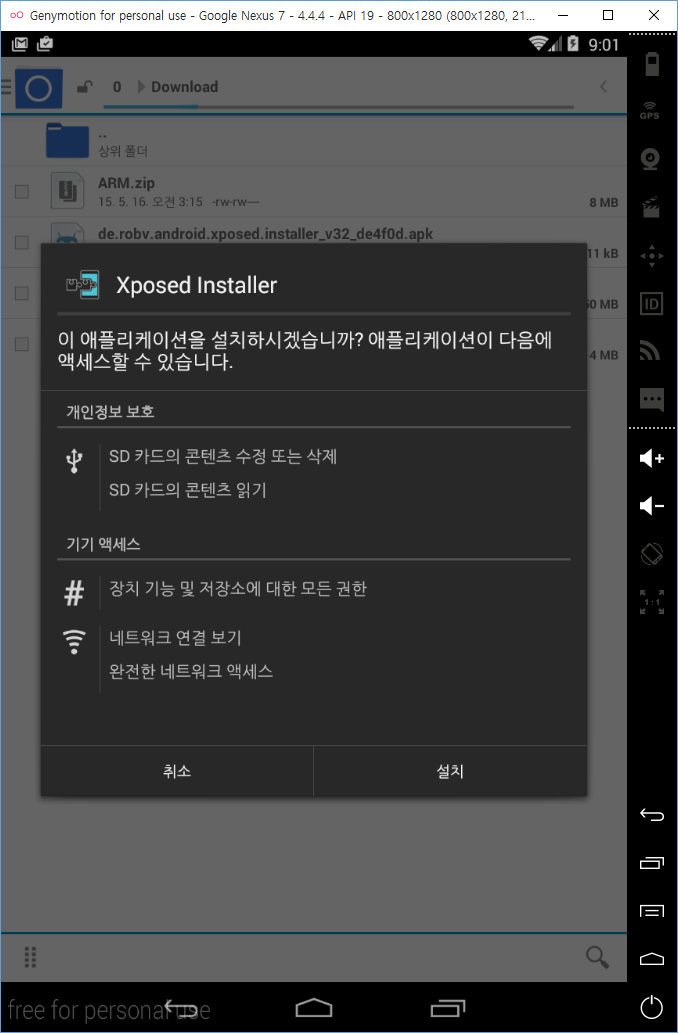This screenshot has height=1033, width=678.
Task: Select the Download breadcrumb
Action: pyautogui.click(x=184, y=87)
